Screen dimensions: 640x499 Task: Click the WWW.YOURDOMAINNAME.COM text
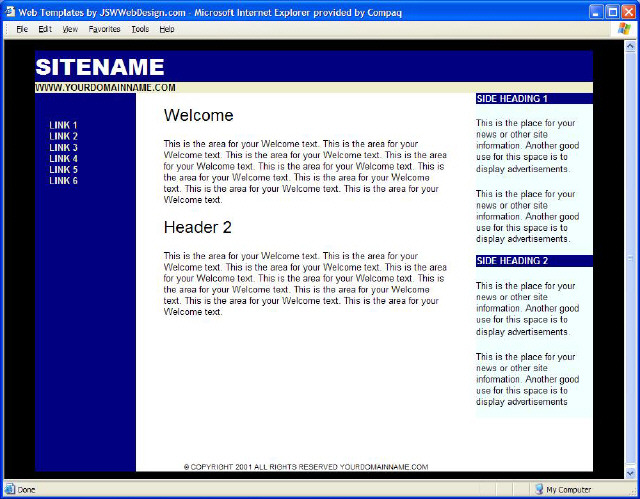[x=105, y=88]
